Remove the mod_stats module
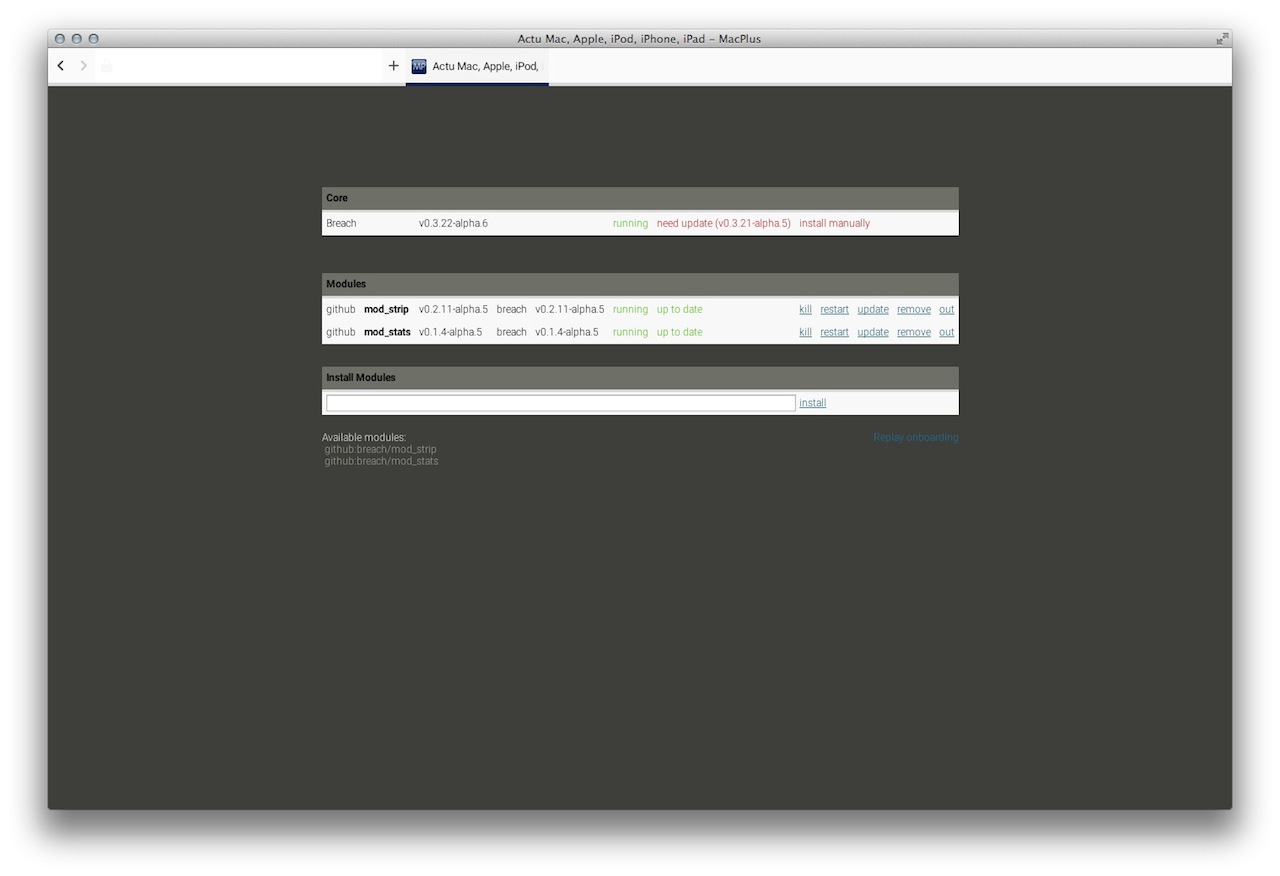This screenshot has height=876, width=1280. [914, 333]
